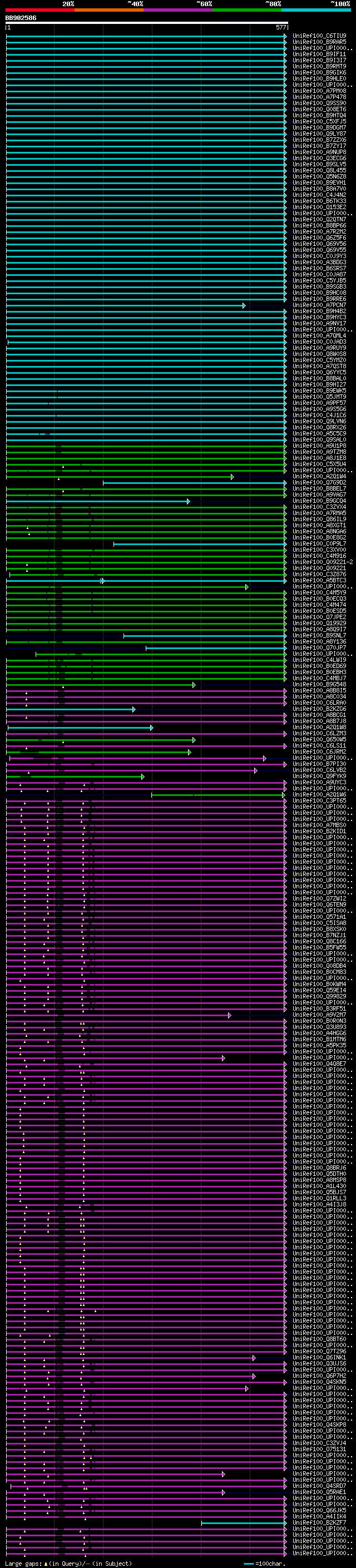Click the UniRef100_A2Q1W8 entry
Screen dimensions: 356x1568
coord(319,728)
